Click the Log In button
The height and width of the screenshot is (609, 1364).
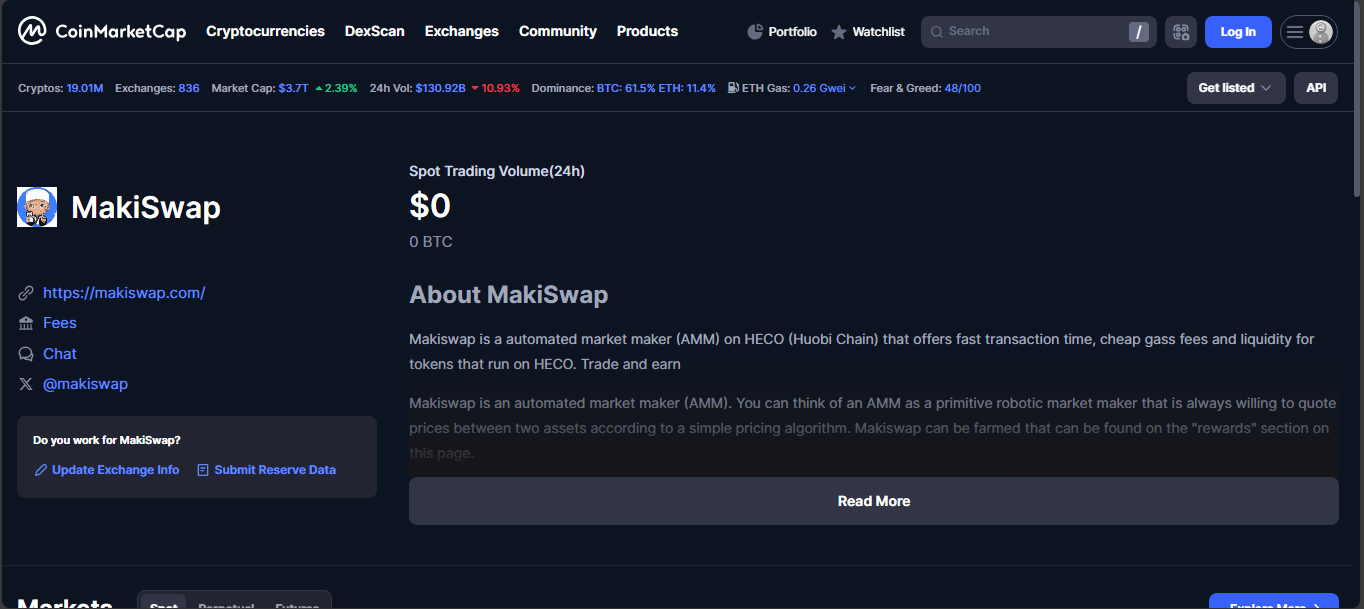click(x=1237, y=32)
